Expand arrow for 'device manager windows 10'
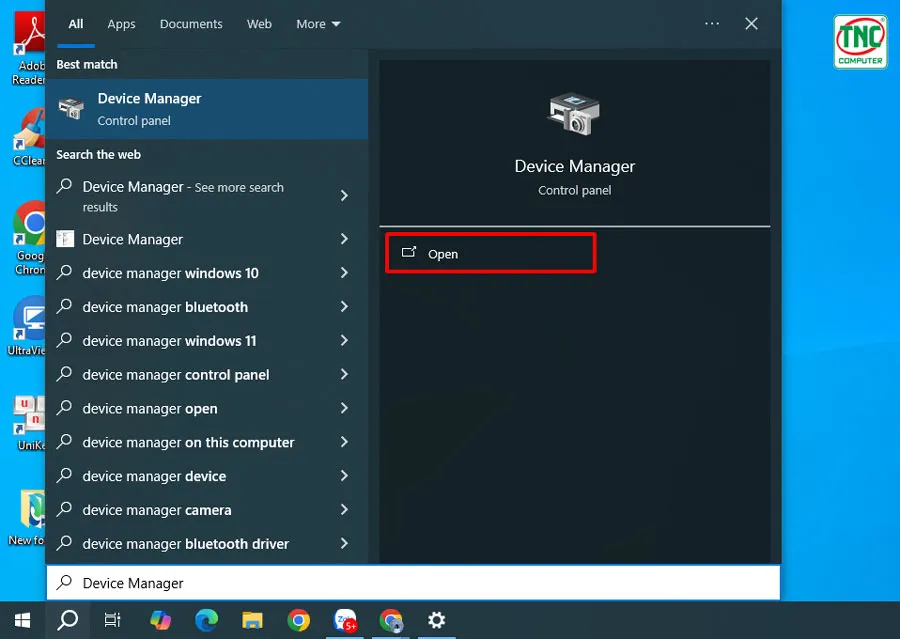 [x=344, y=273]
